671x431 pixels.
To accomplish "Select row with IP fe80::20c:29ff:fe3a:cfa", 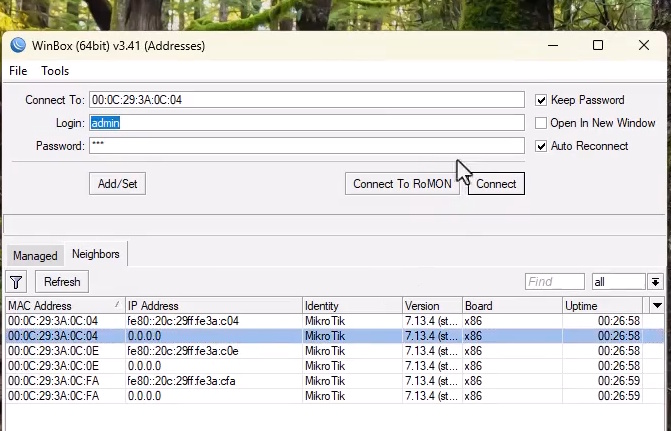I will (335, 381).
